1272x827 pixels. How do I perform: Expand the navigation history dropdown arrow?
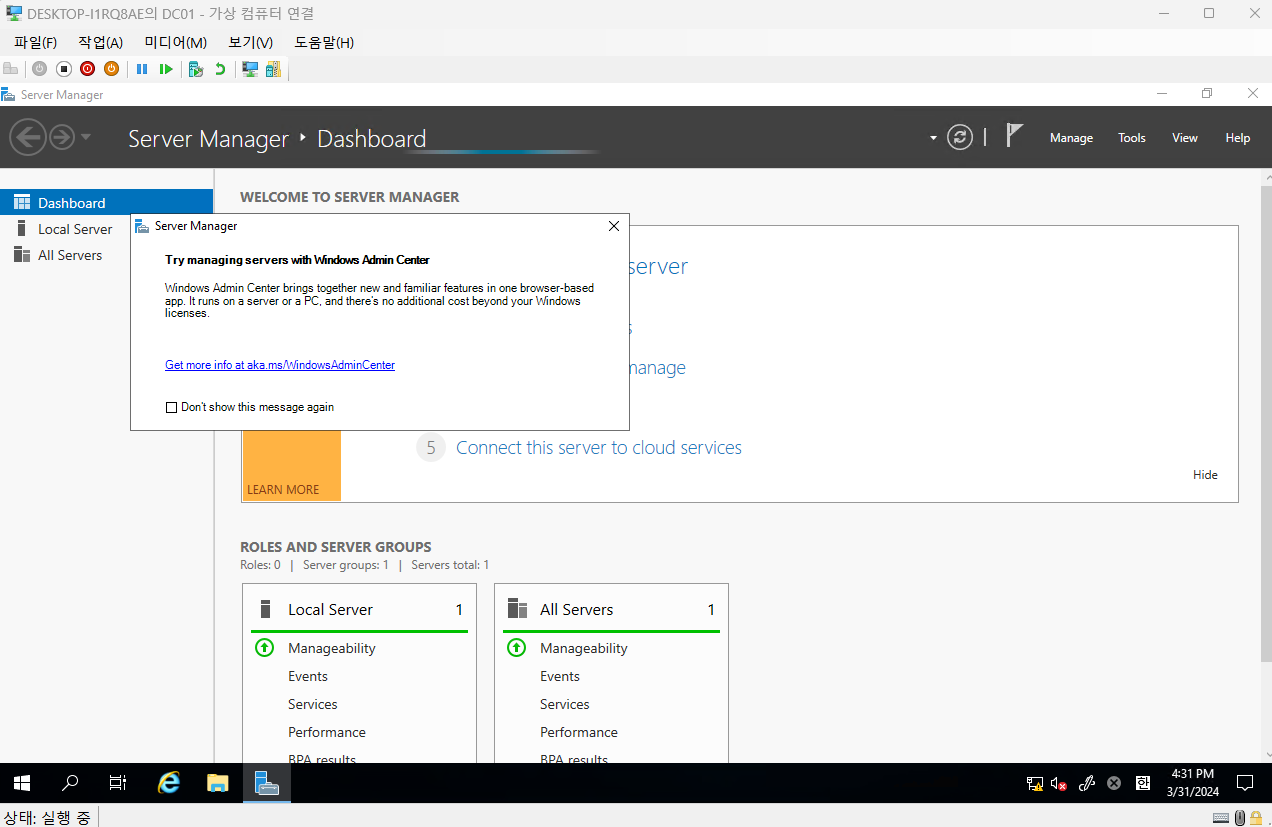(x=85, y=137)
